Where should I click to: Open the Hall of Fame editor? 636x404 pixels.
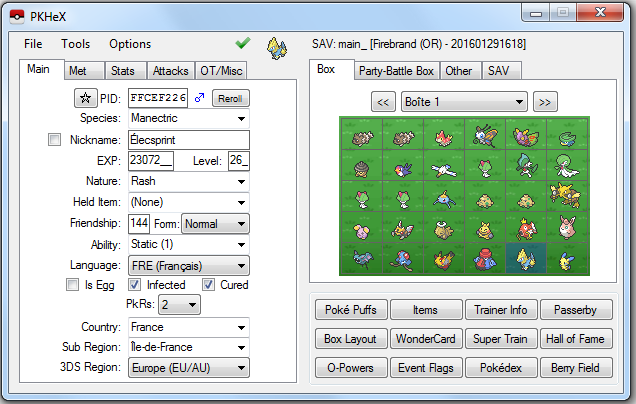point(576,339)
